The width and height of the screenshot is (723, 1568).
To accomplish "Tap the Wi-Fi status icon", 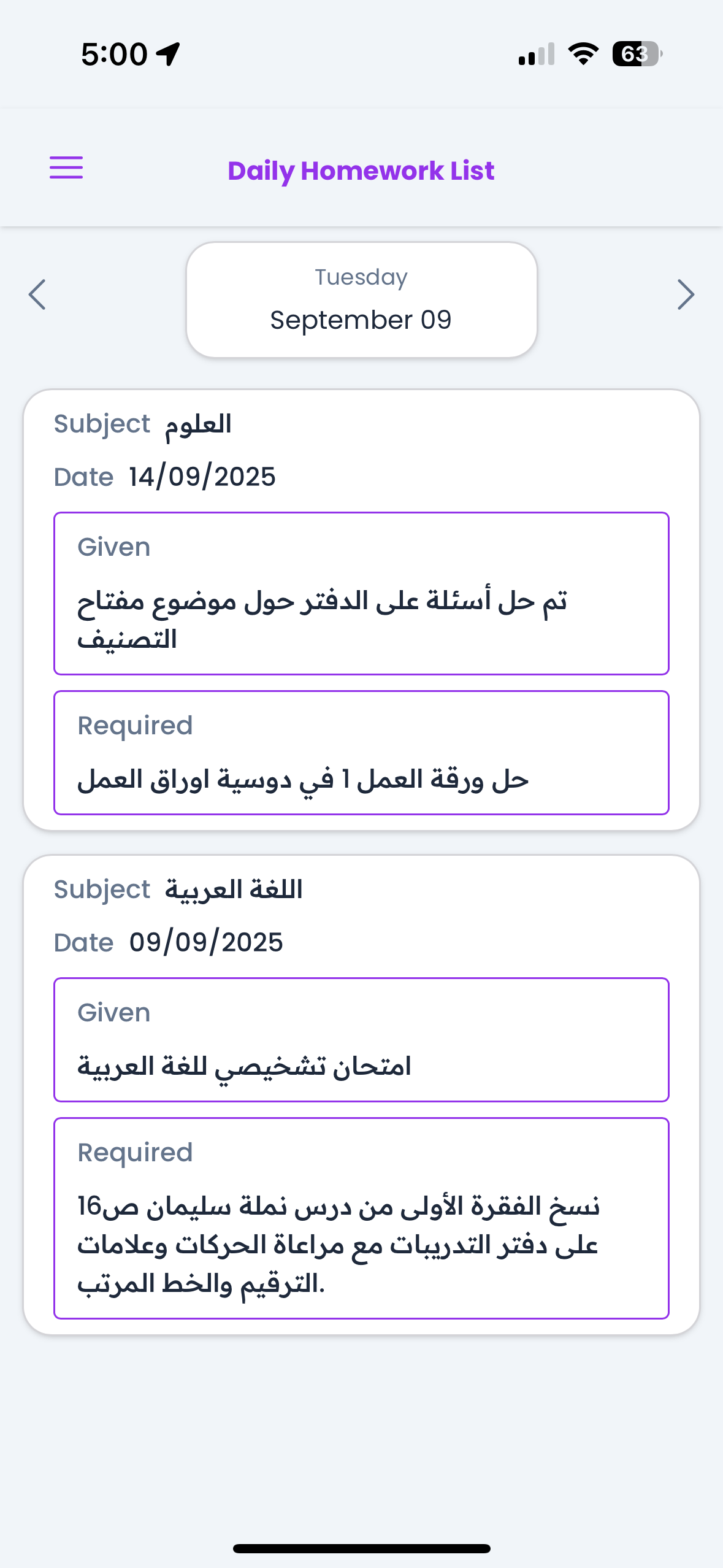I will click(583, 54).
